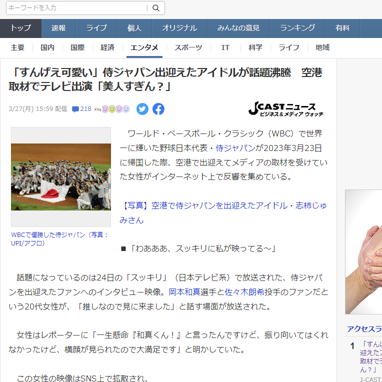Select the エンタメ category
The image size is (382, 382).
144,48
